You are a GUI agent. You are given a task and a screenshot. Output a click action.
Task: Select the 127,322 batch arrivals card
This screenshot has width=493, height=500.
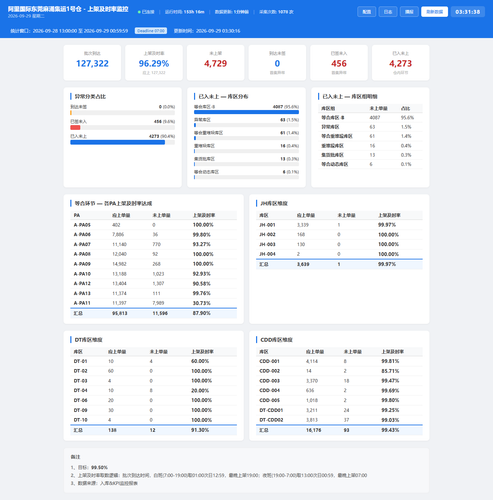point(92,63)
